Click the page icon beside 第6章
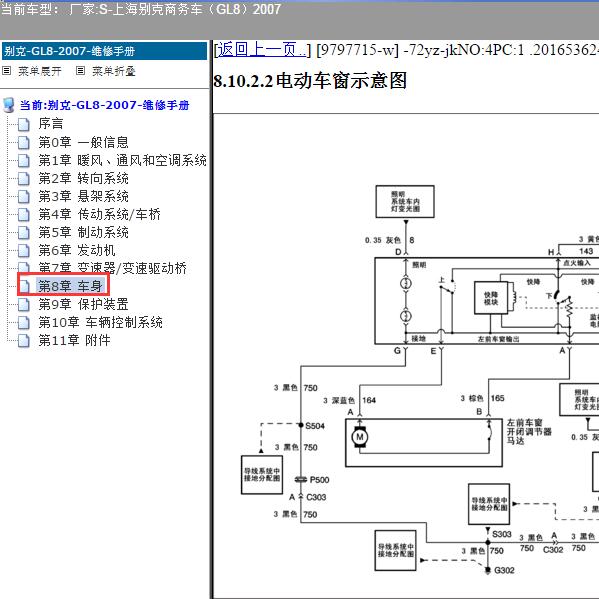Viewport: 599px width, 599px height. click(24, 251)
